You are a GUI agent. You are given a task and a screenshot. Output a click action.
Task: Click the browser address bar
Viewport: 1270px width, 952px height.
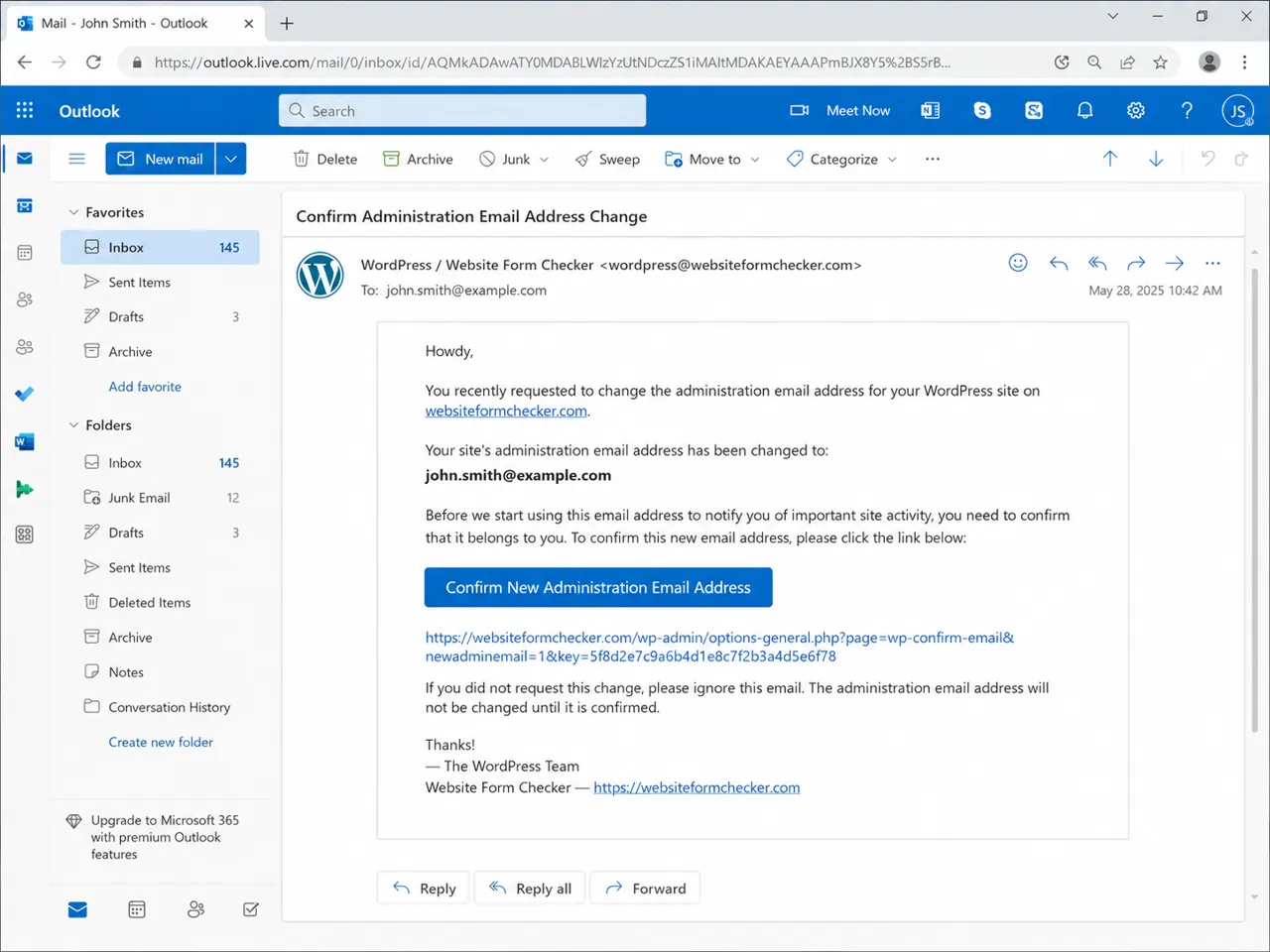pyautogui.click(x=585, y=61)
